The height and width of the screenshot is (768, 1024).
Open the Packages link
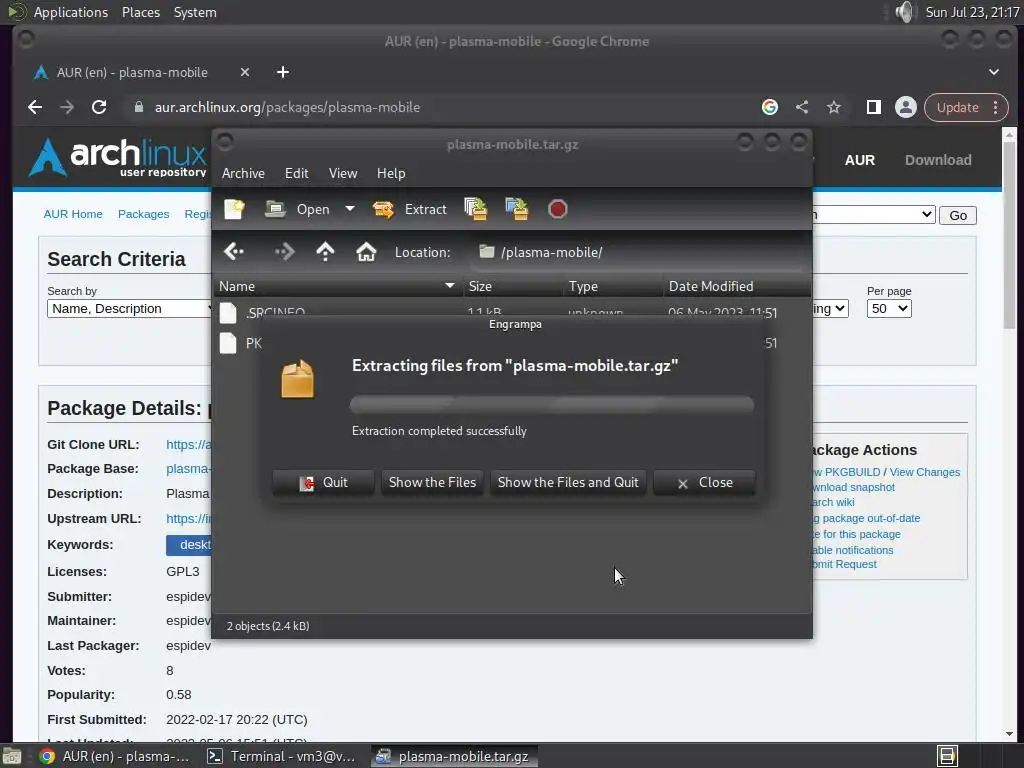click(144, 214)
